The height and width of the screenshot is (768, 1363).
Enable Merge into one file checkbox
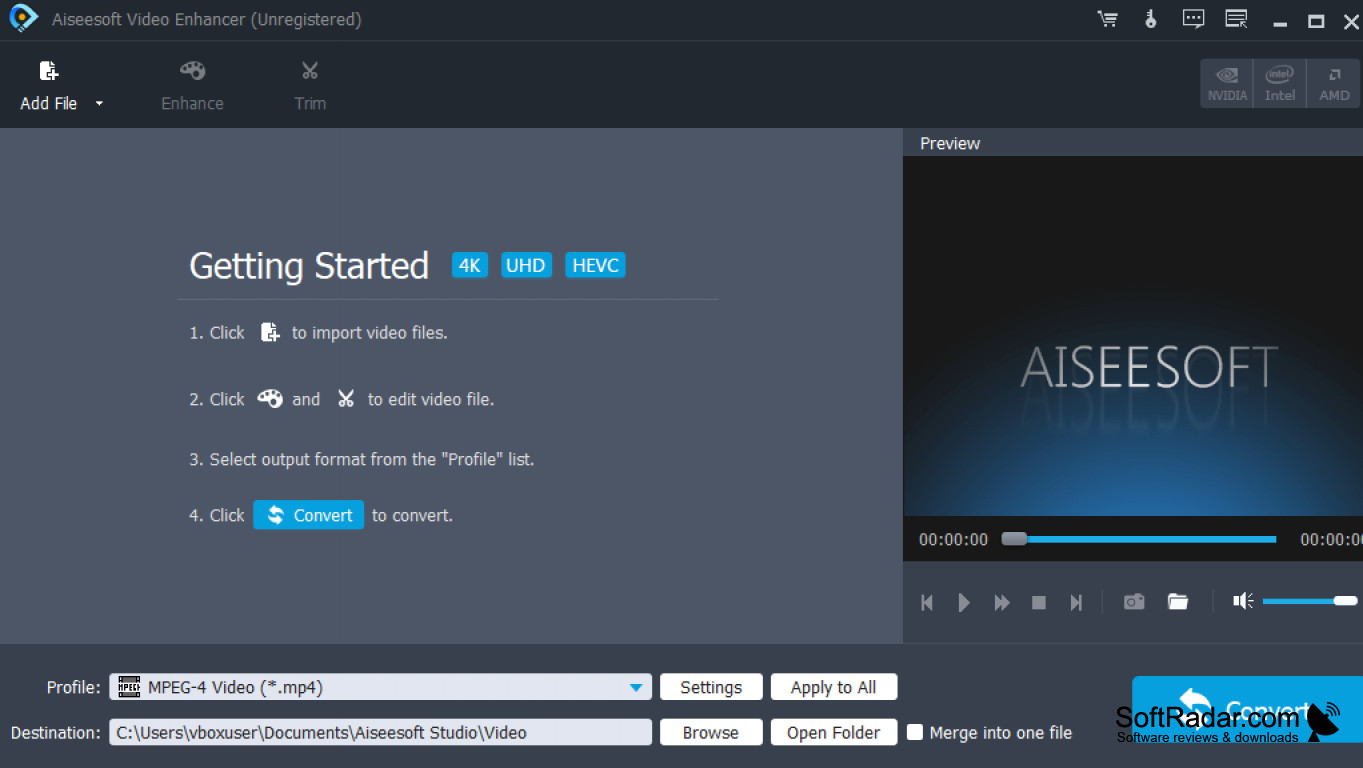(915, 732)
